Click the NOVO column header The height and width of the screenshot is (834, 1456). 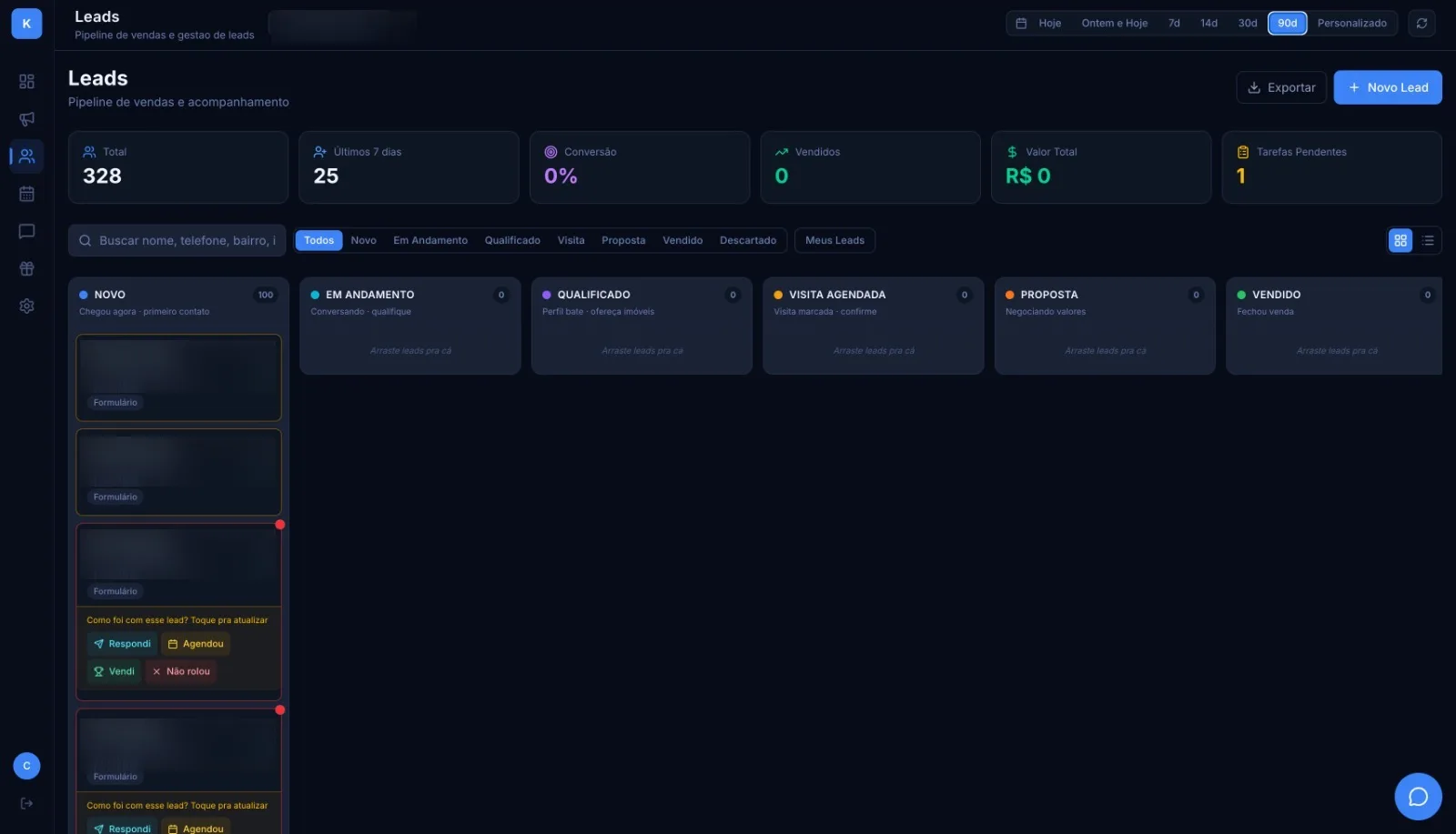pyautogui.click(x=110, y=295)
